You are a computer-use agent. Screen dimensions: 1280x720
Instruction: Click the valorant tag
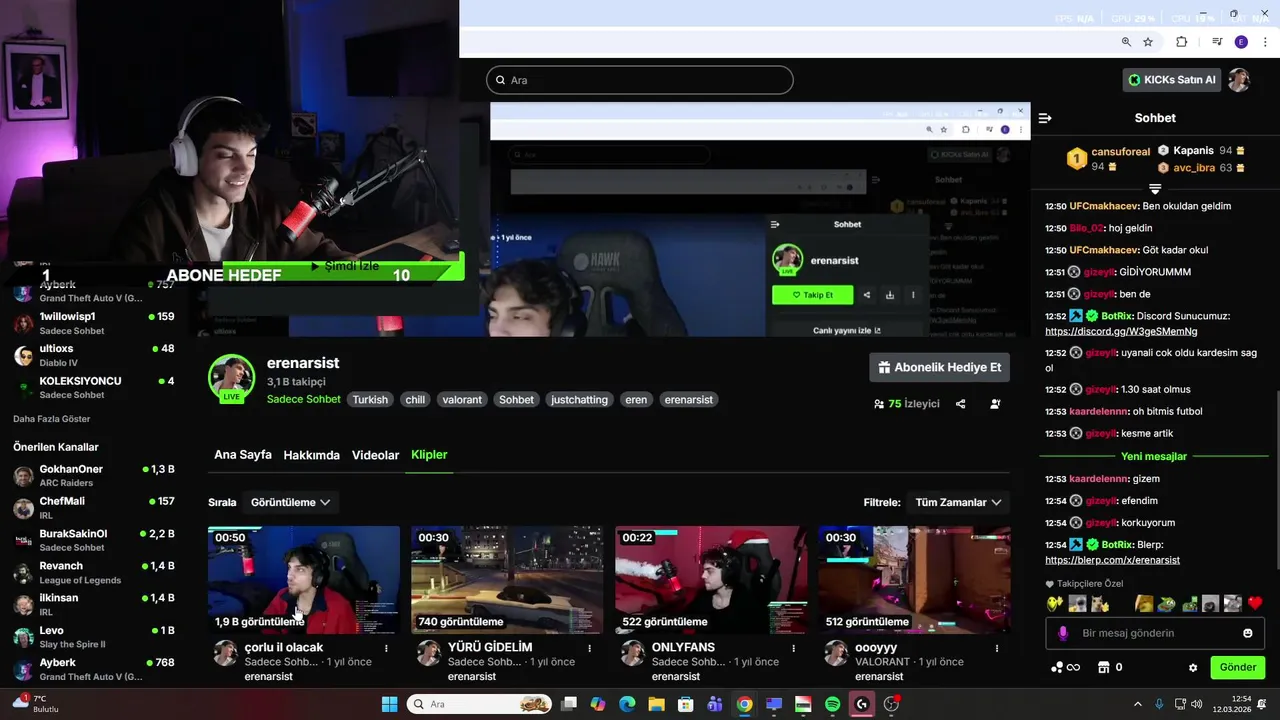point(462,400)
